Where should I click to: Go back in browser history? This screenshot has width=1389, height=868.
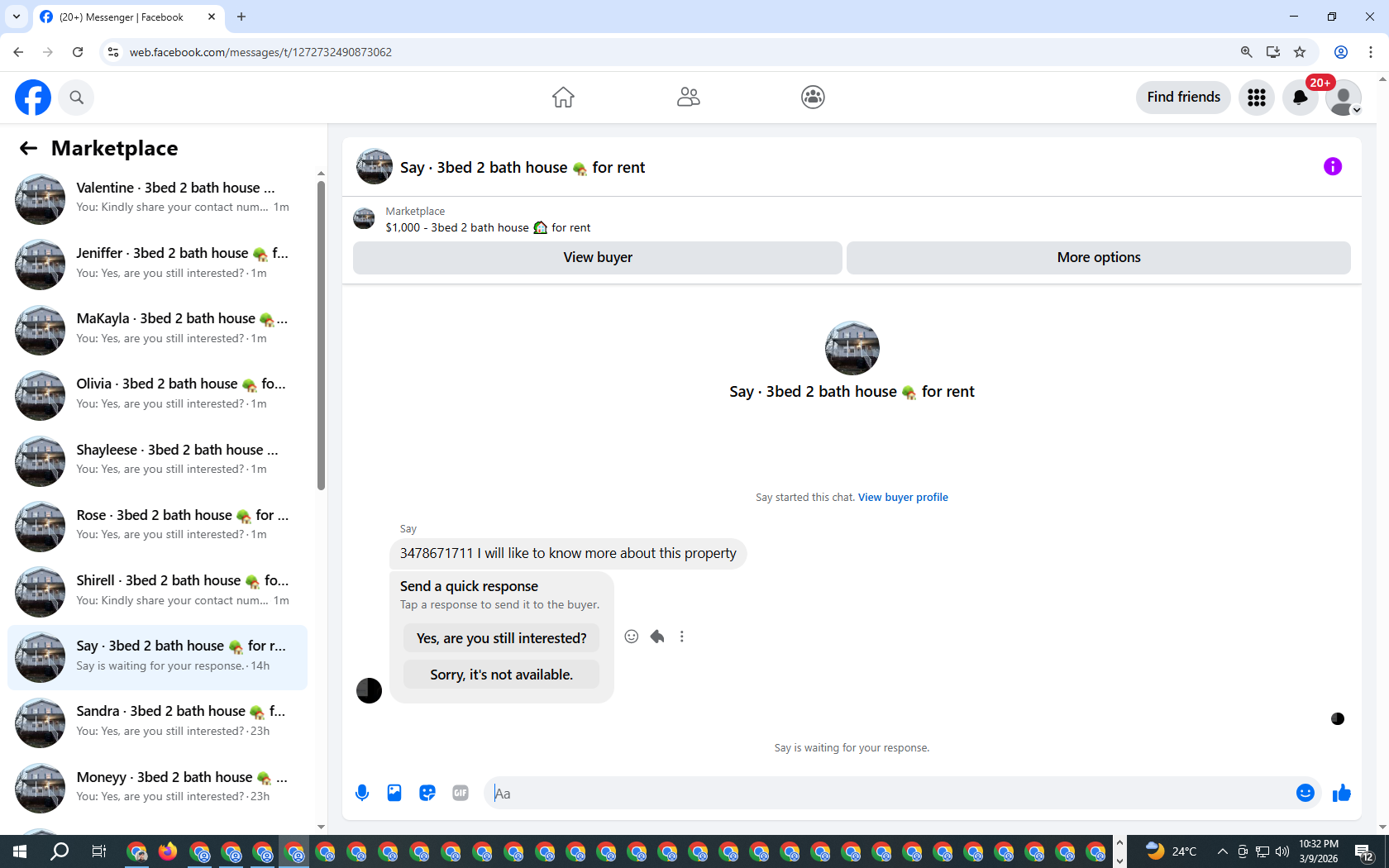point(18,52)
